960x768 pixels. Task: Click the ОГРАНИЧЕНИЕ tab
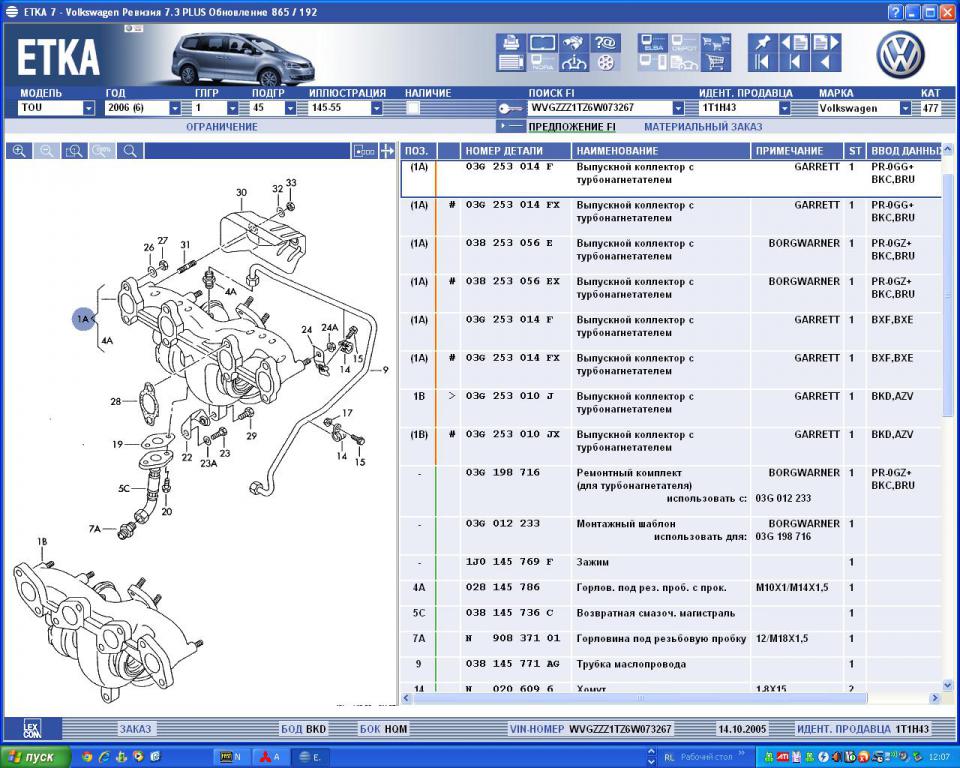coord(222,127)
